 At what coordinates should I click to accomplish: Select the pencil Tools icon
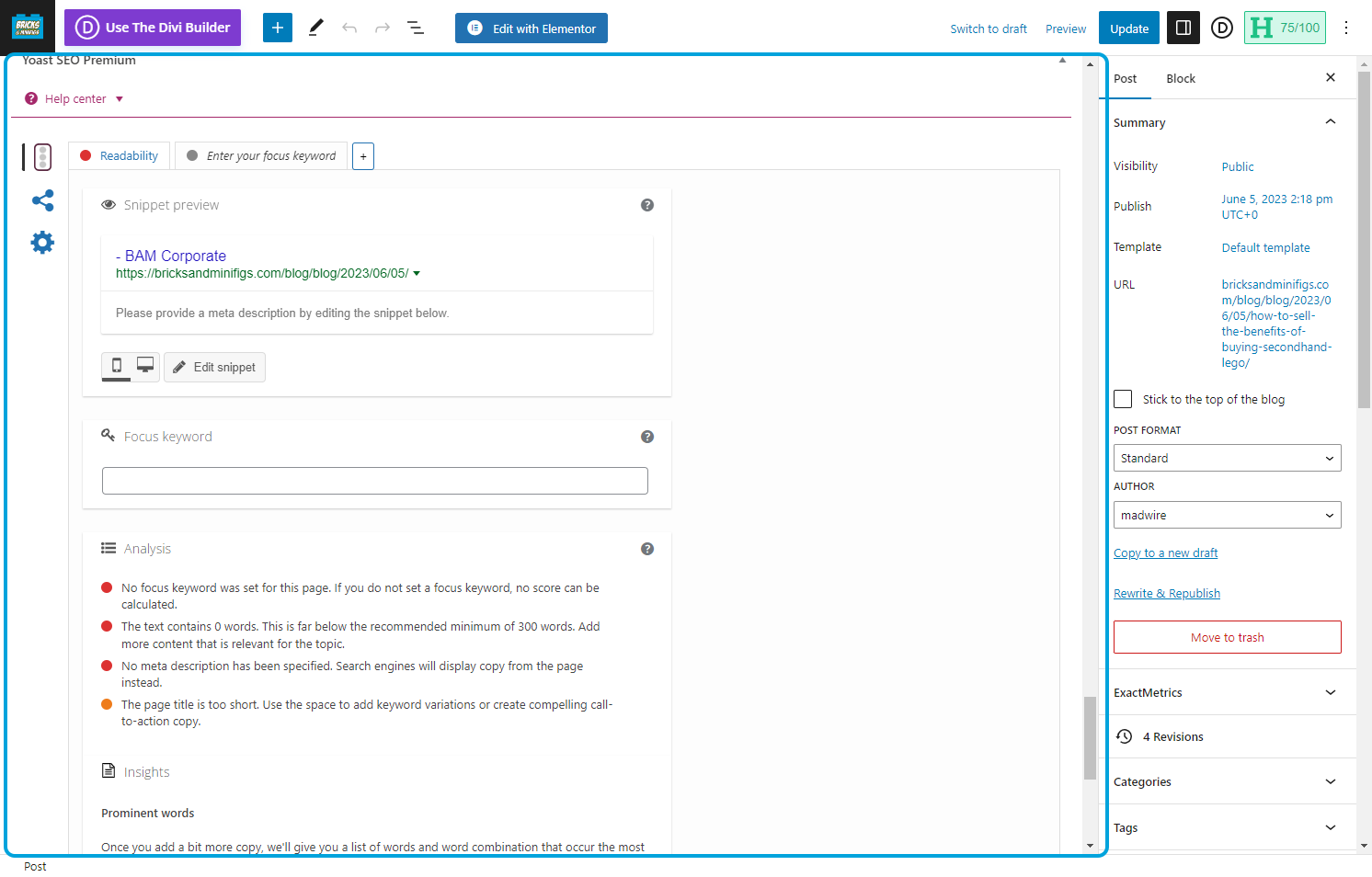(315, 28)
